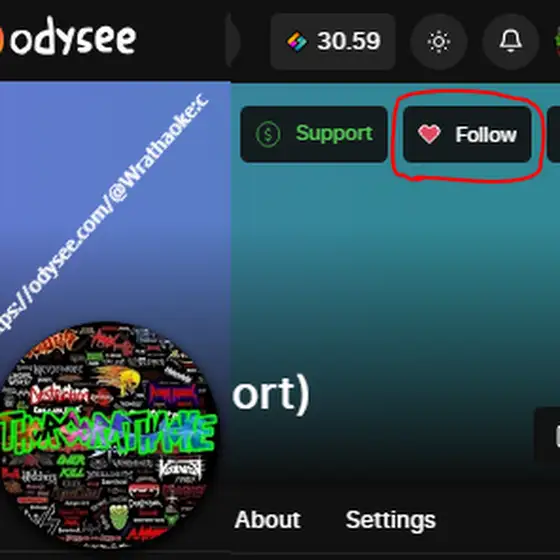Click the orange Odysee logo mark
This screenshot has width=560, height=560.
coord(2,39)
